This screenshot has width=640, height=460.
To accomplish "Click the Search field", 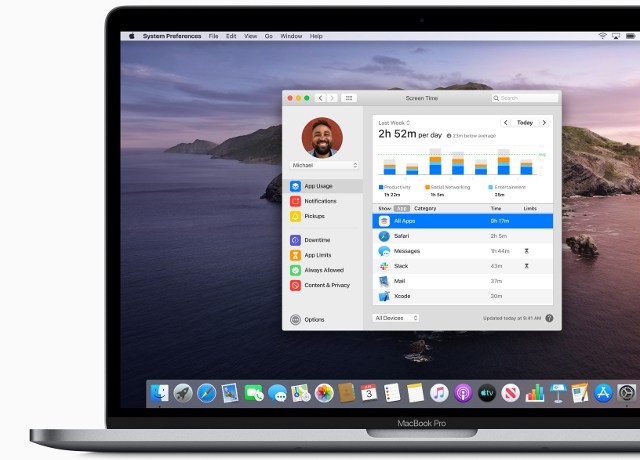I will [526, 98].
